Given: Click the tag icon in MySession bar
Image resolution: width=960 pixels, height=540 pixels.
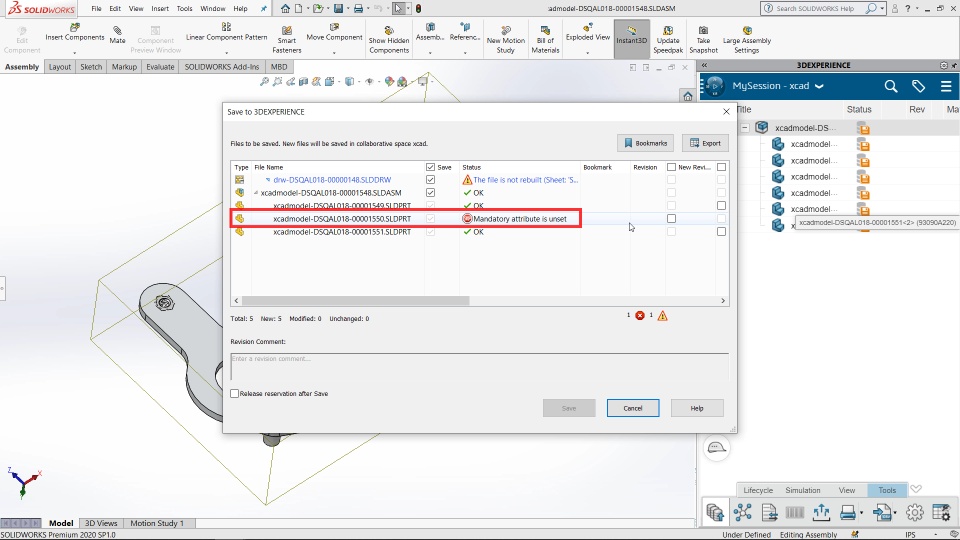Looking at the screenshot, I should click(x=918, y=86).
